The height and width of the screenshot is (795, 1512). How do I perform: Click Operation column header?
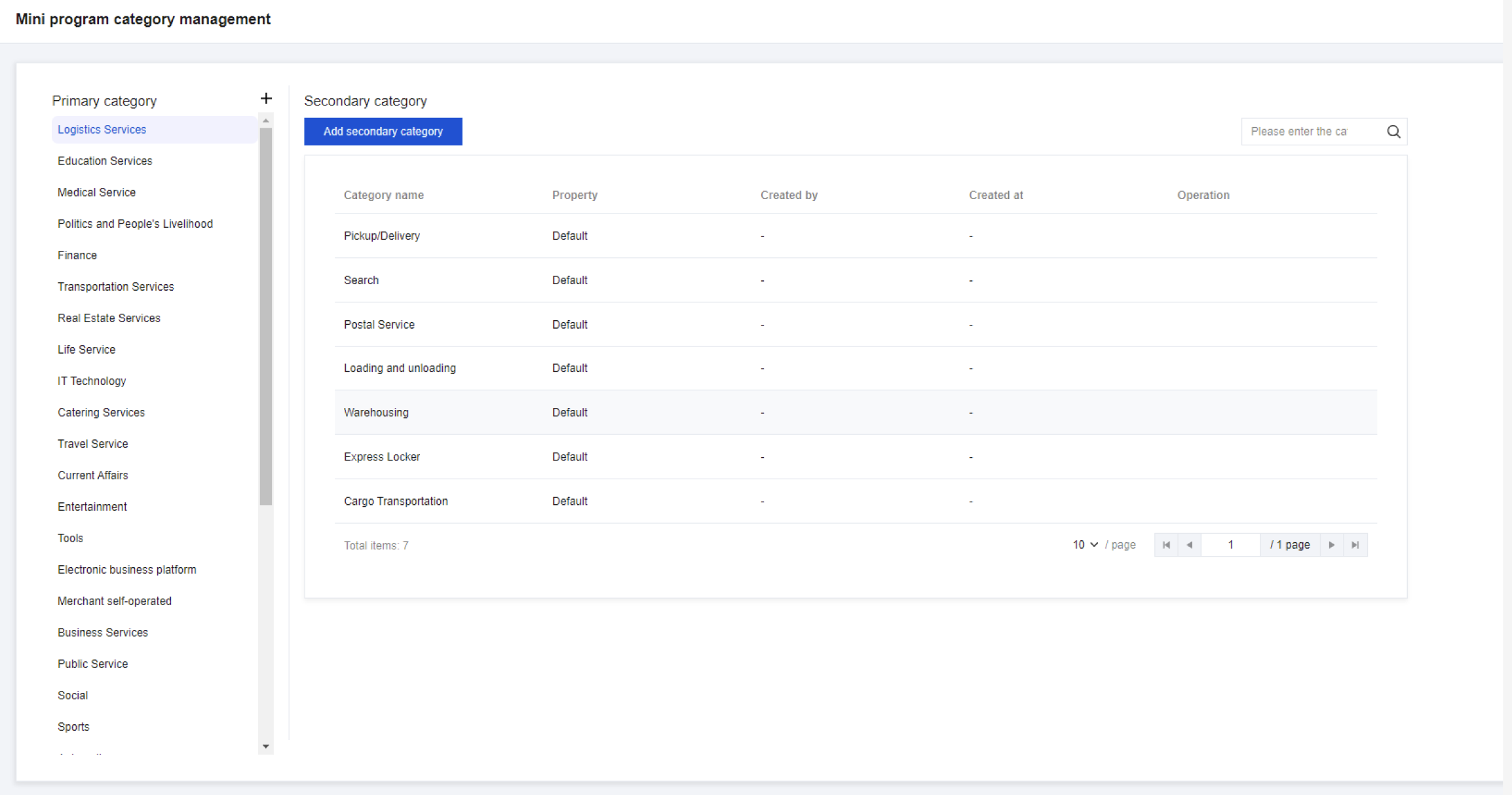1203,195
